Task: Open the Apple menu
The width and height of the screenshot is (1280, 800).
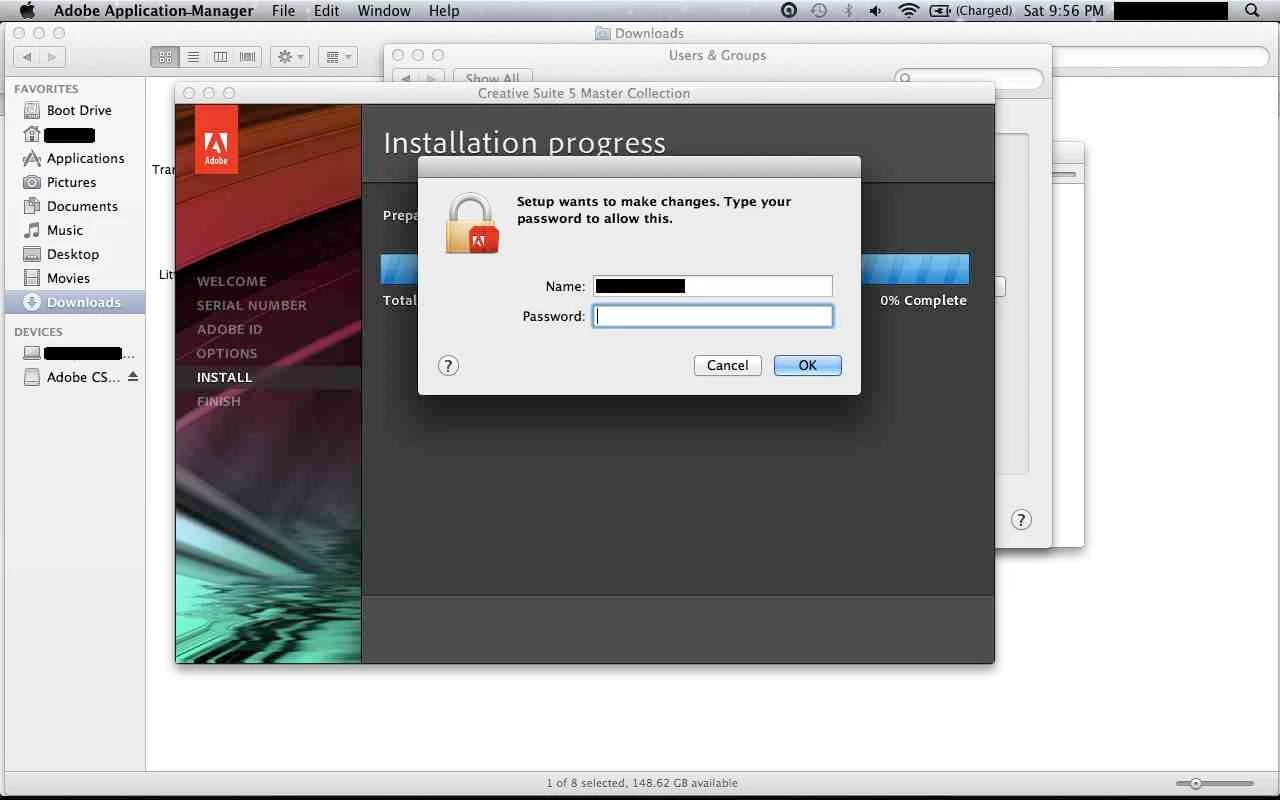Action: [x=27, y=11]
